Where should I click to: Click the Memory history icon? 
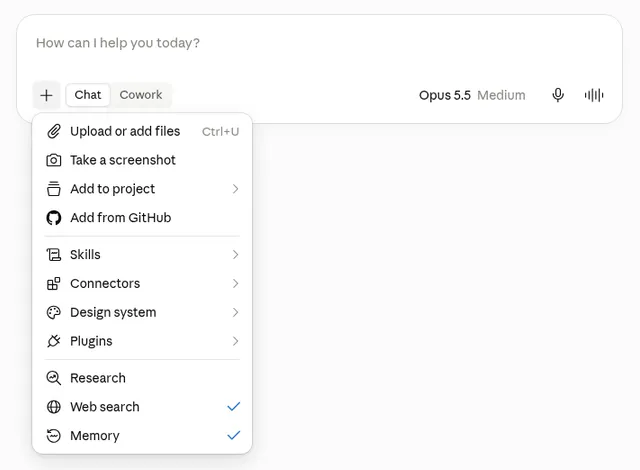(x=53, y=436)
